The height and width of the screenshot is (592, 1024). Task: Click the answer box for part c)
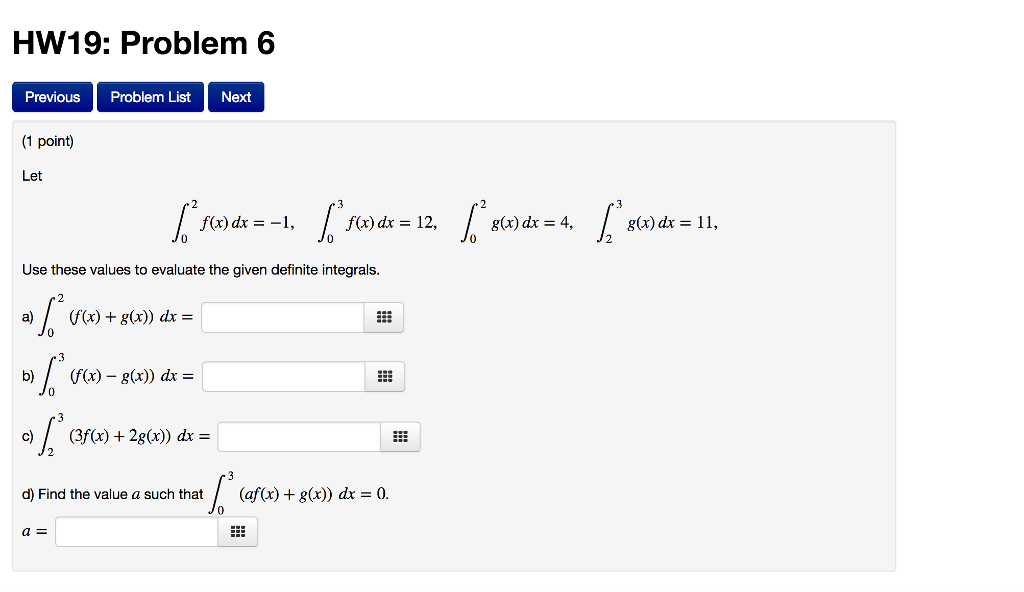click(300, 436)
